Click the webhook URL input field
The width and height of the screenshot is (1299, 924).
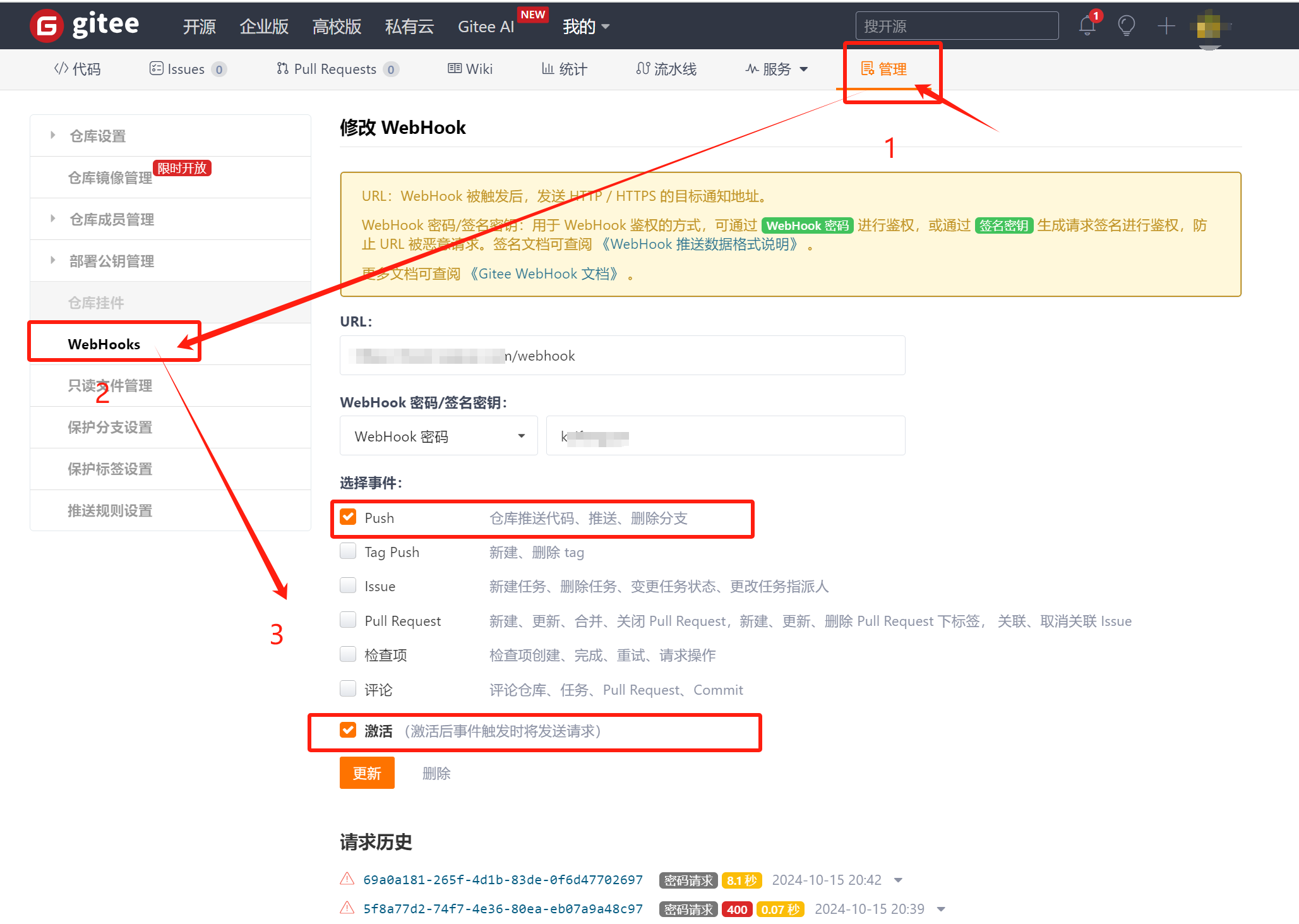tap(622, 355)
